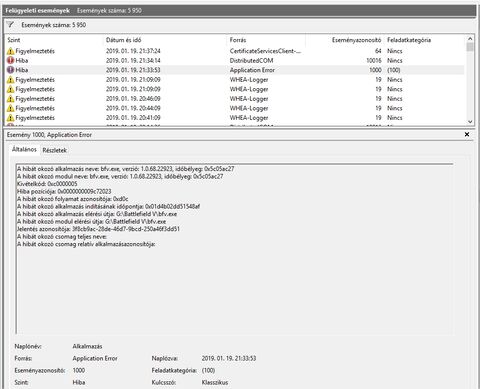Click warning icon of CertificateServicesClient row
Screen dimensions: 480x389
click(10, 51)
